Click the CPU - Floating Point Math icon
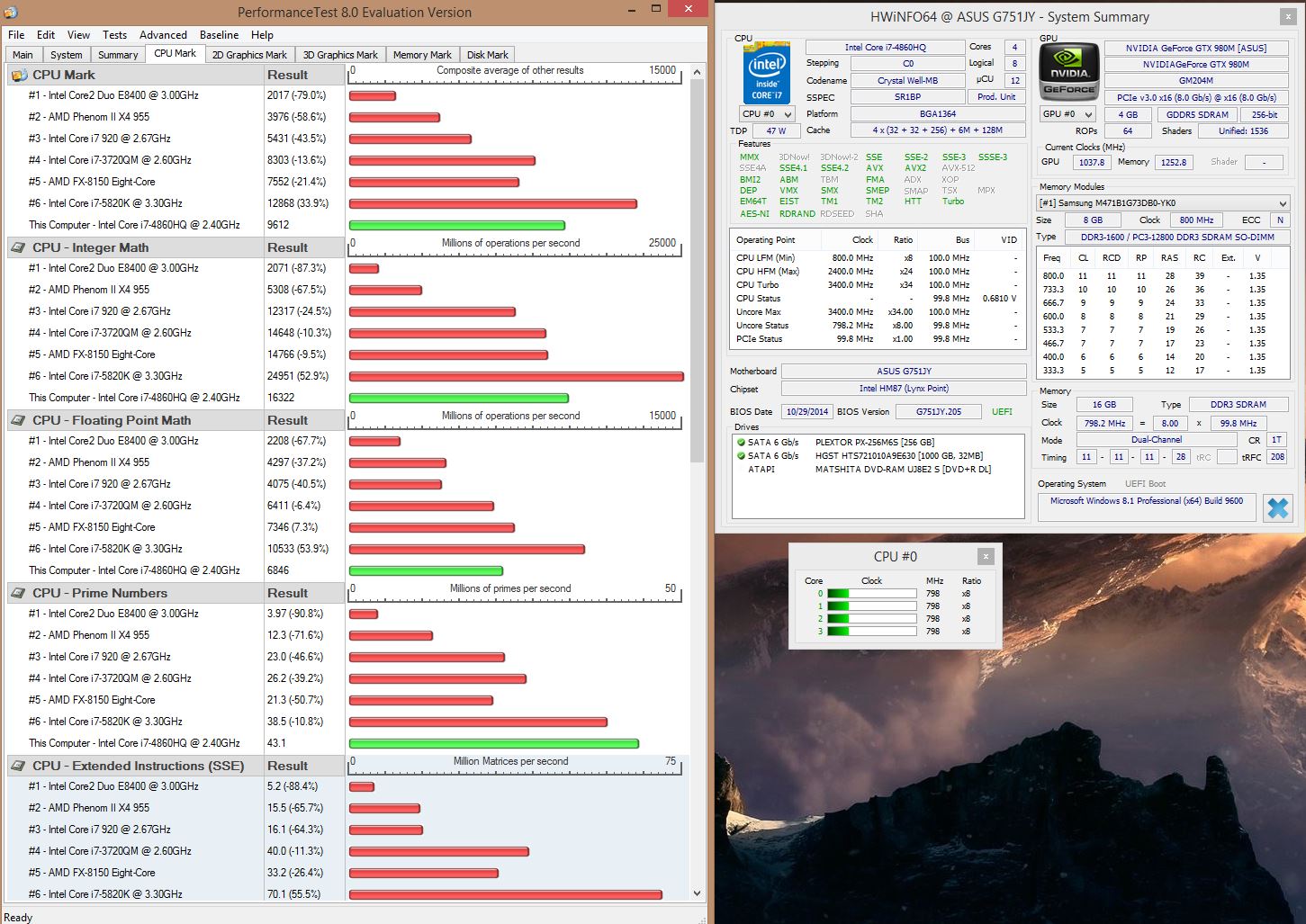This screenshot has width=1306, height=924. click(18, 420)
